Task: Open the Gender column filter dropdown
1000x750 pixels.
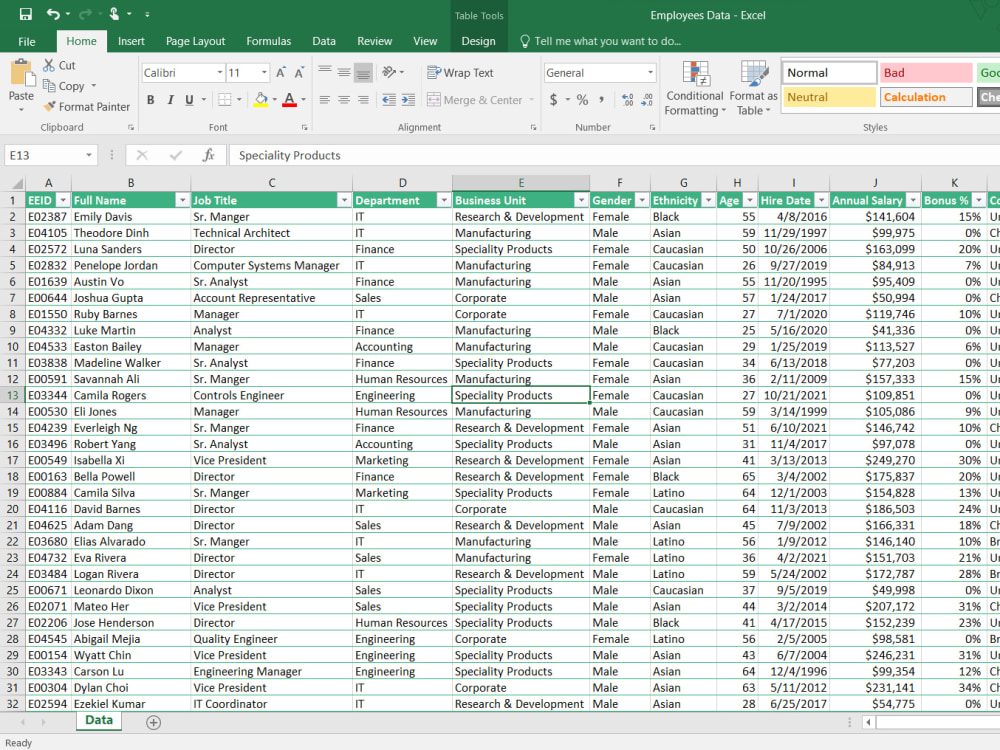Action: (x=642, y=200)
